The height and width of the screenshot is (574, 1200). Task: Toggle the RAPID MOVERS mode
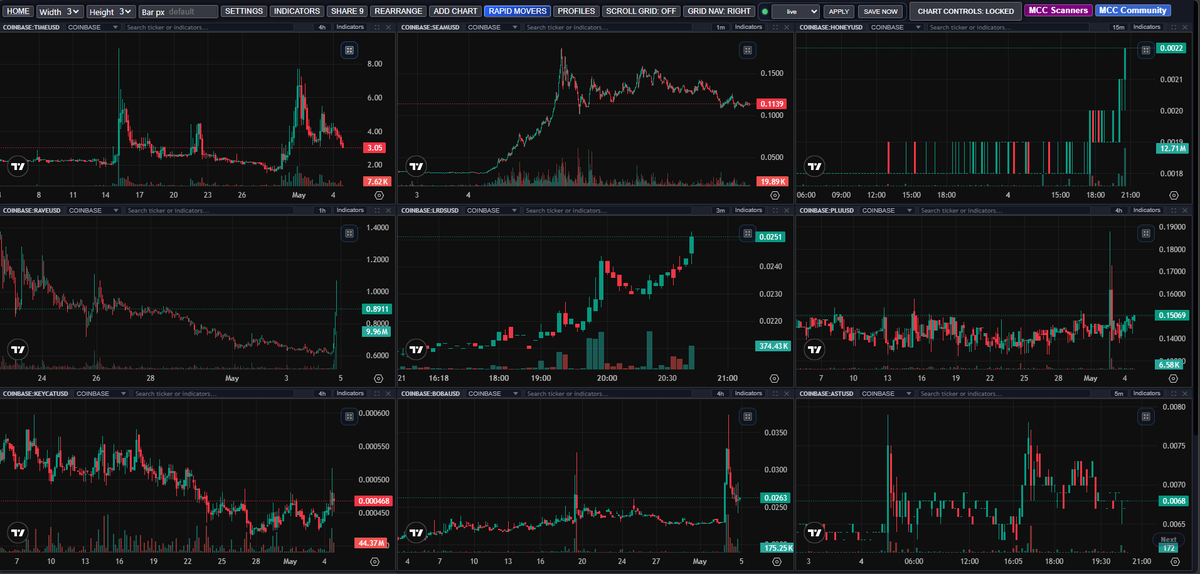click(518, 11)
